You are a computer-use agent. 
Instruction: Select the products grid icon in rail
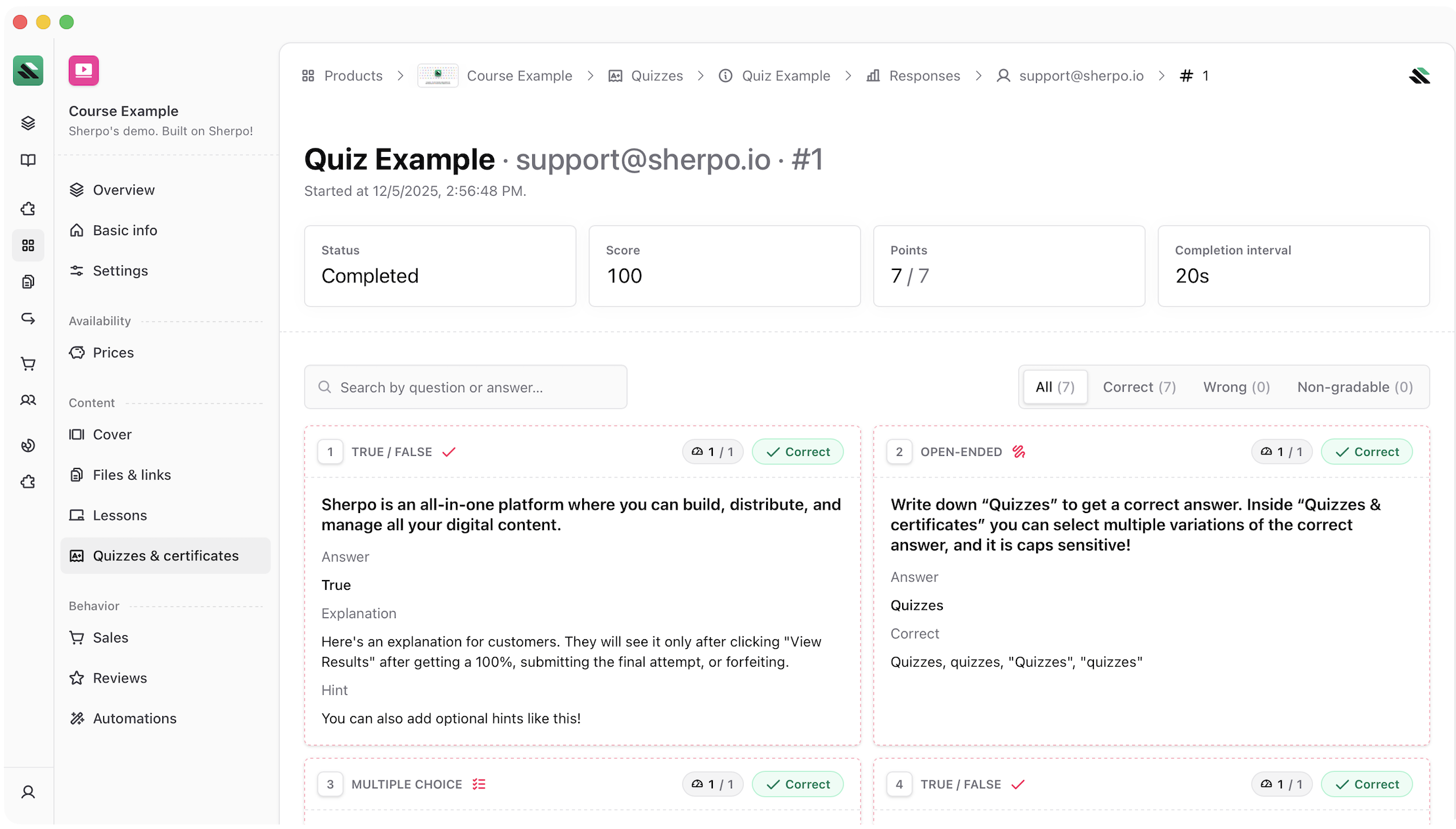[x=28, y=246]
